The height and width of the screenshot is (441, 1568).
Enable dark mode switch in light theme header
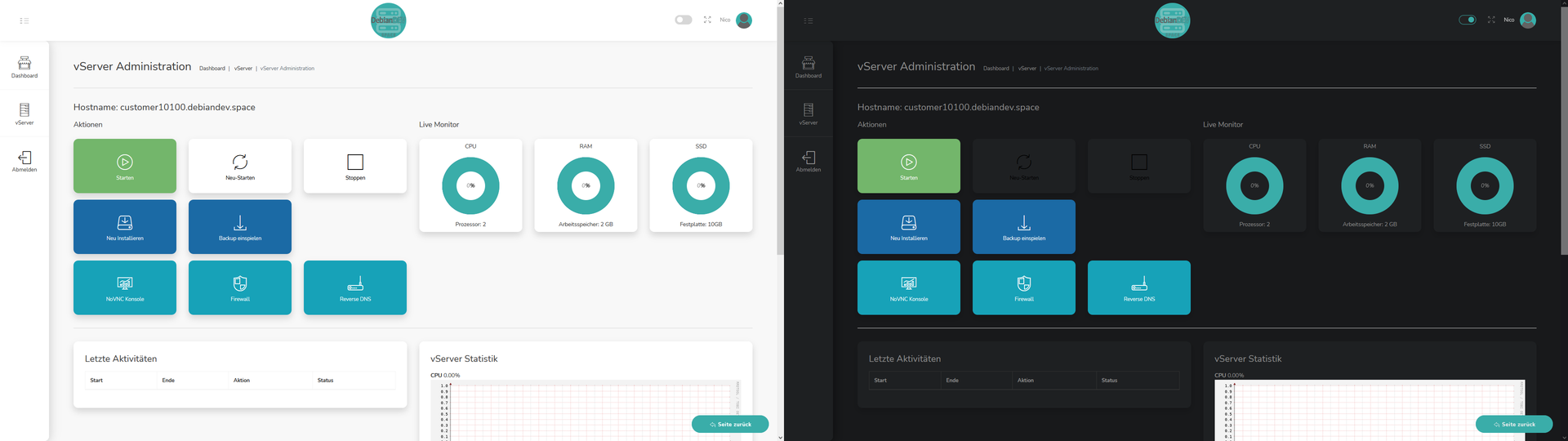pyautogui.click(x=684, y=20)
